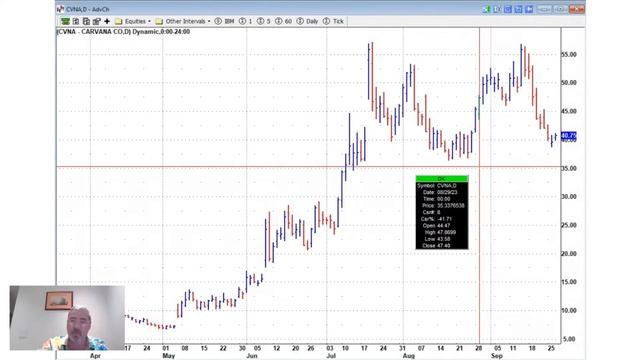Click the Aug month label on time axis
Viewport: 640px width, 360px height.
(x=409, y=356)
